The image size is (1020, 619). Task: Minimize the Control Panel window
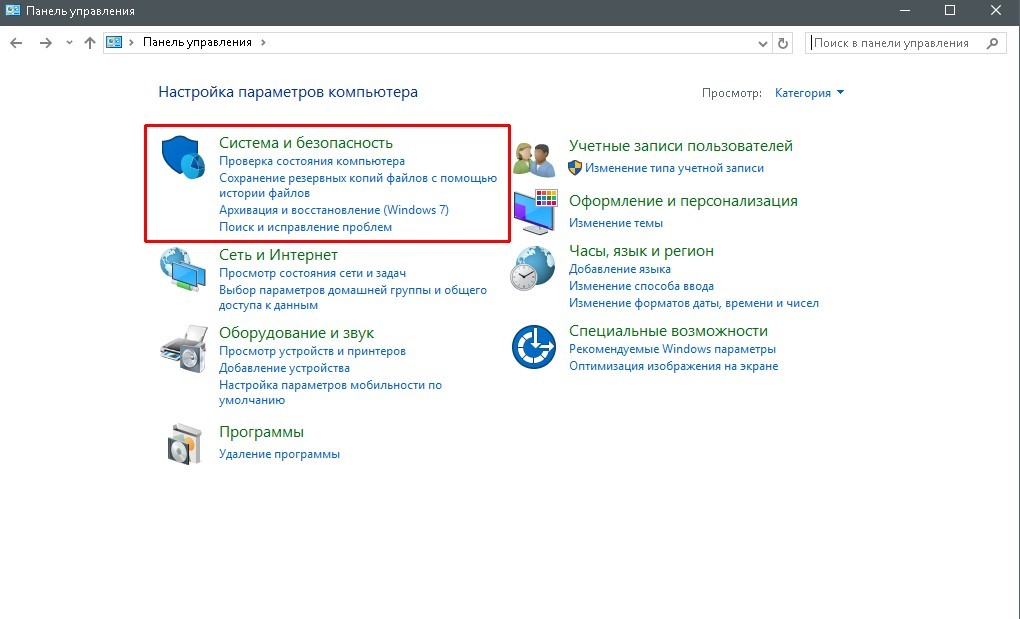tap(905, 11)
